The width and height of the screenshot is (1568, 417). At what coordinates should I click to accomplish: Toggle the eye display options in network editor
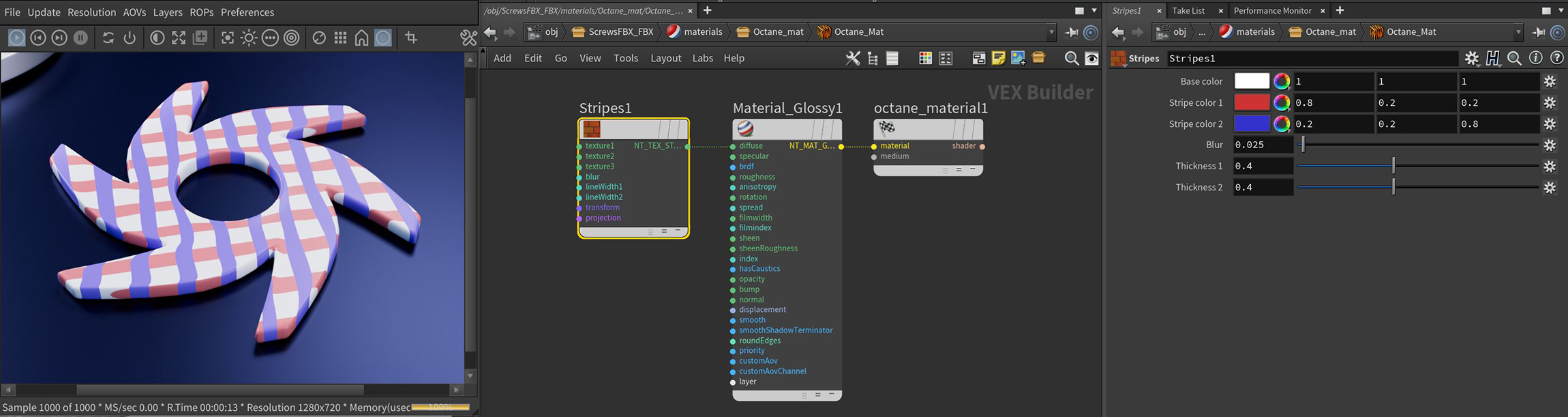point(1091,59)
